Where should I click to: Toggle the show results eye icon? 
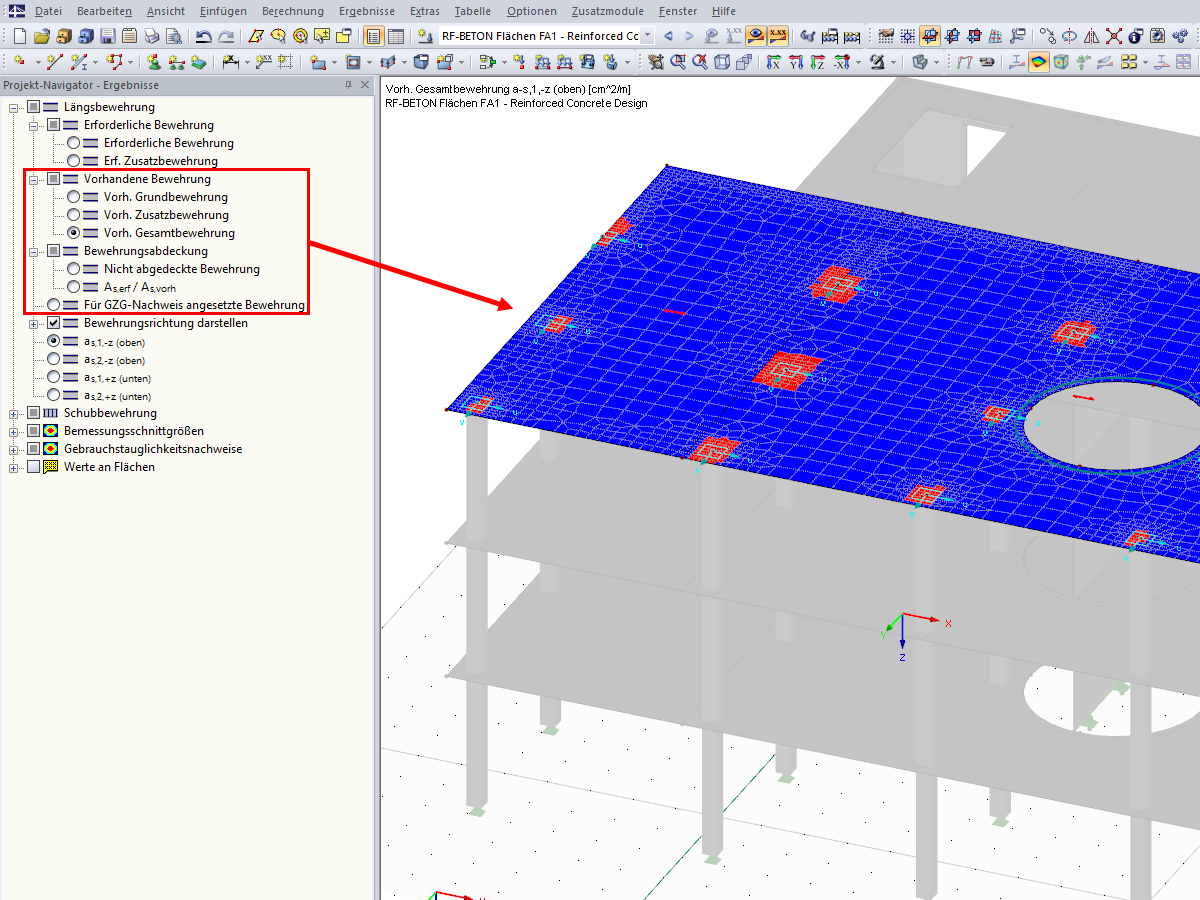click(x=757, y=36)
